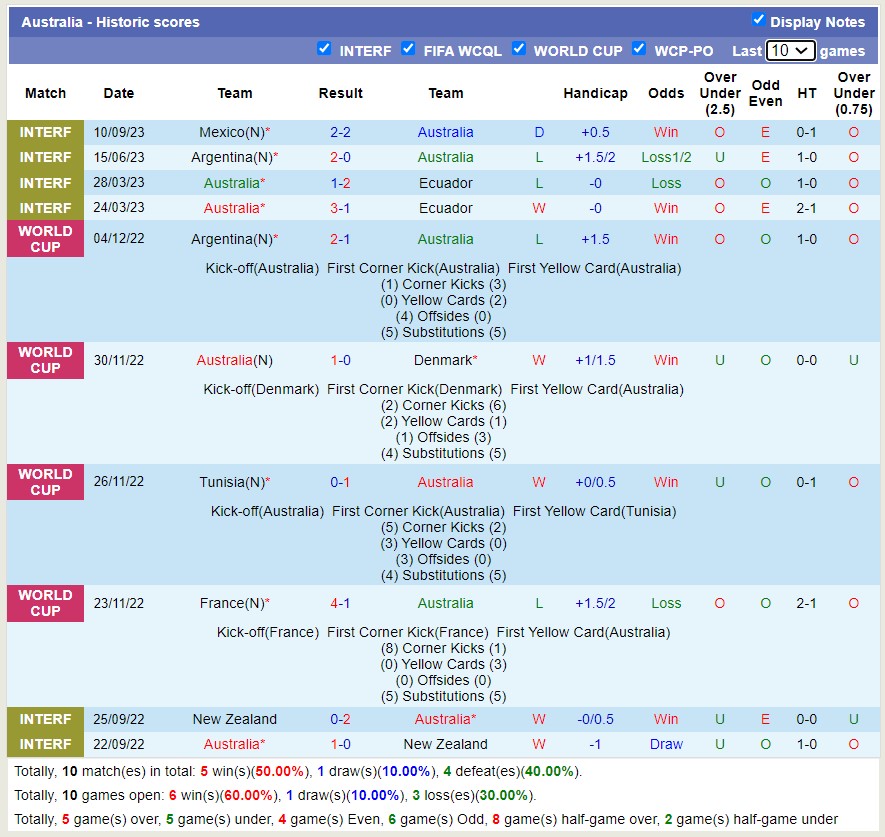Image resolution: width=885 pixels, height=837 pixels.
Task: Toggle the WCP-PO filter checkbox
Action: (639, 48)
